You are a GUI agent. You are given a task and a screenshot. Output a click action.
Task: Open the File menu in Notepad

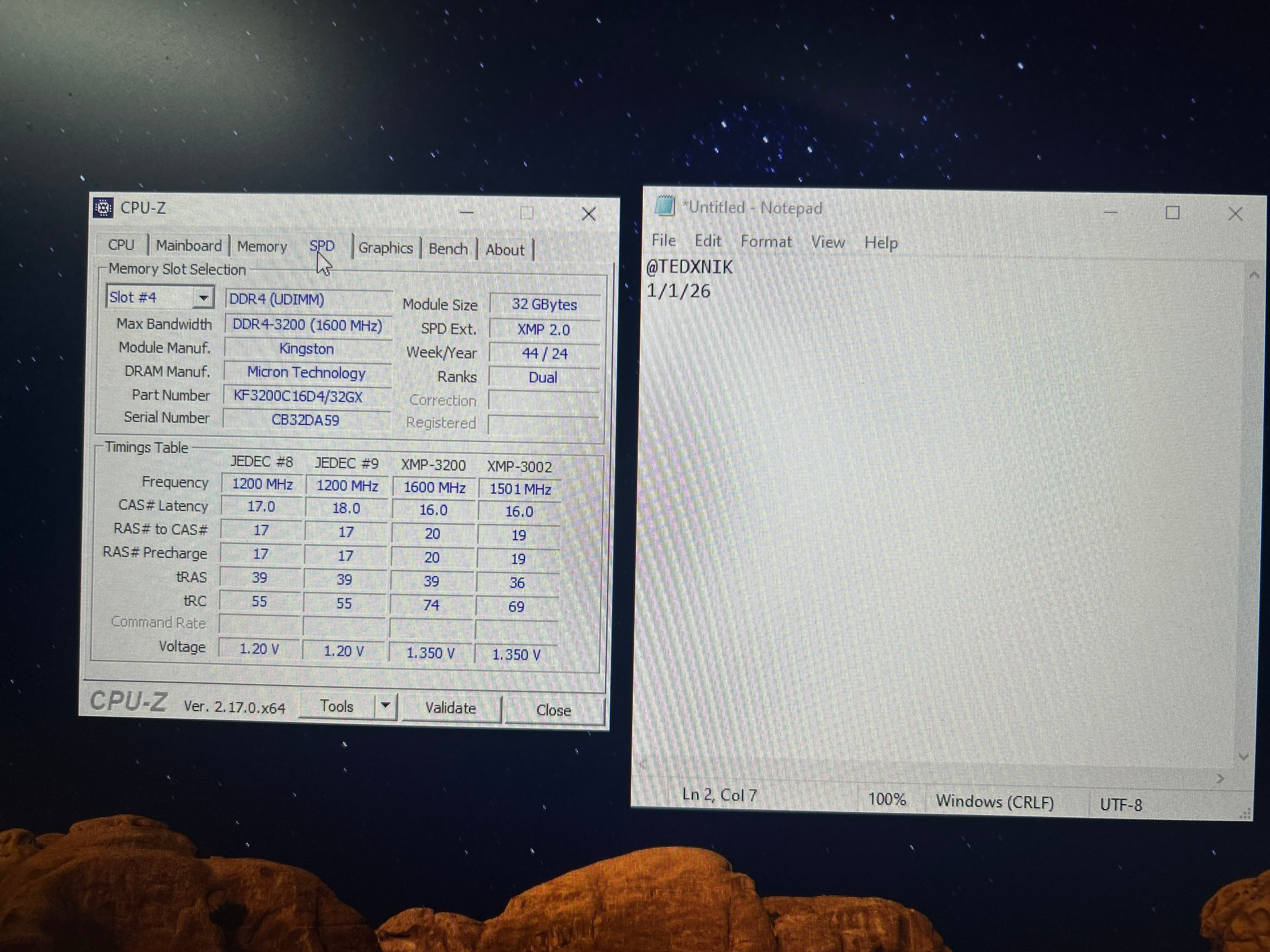tap(663, 241)
